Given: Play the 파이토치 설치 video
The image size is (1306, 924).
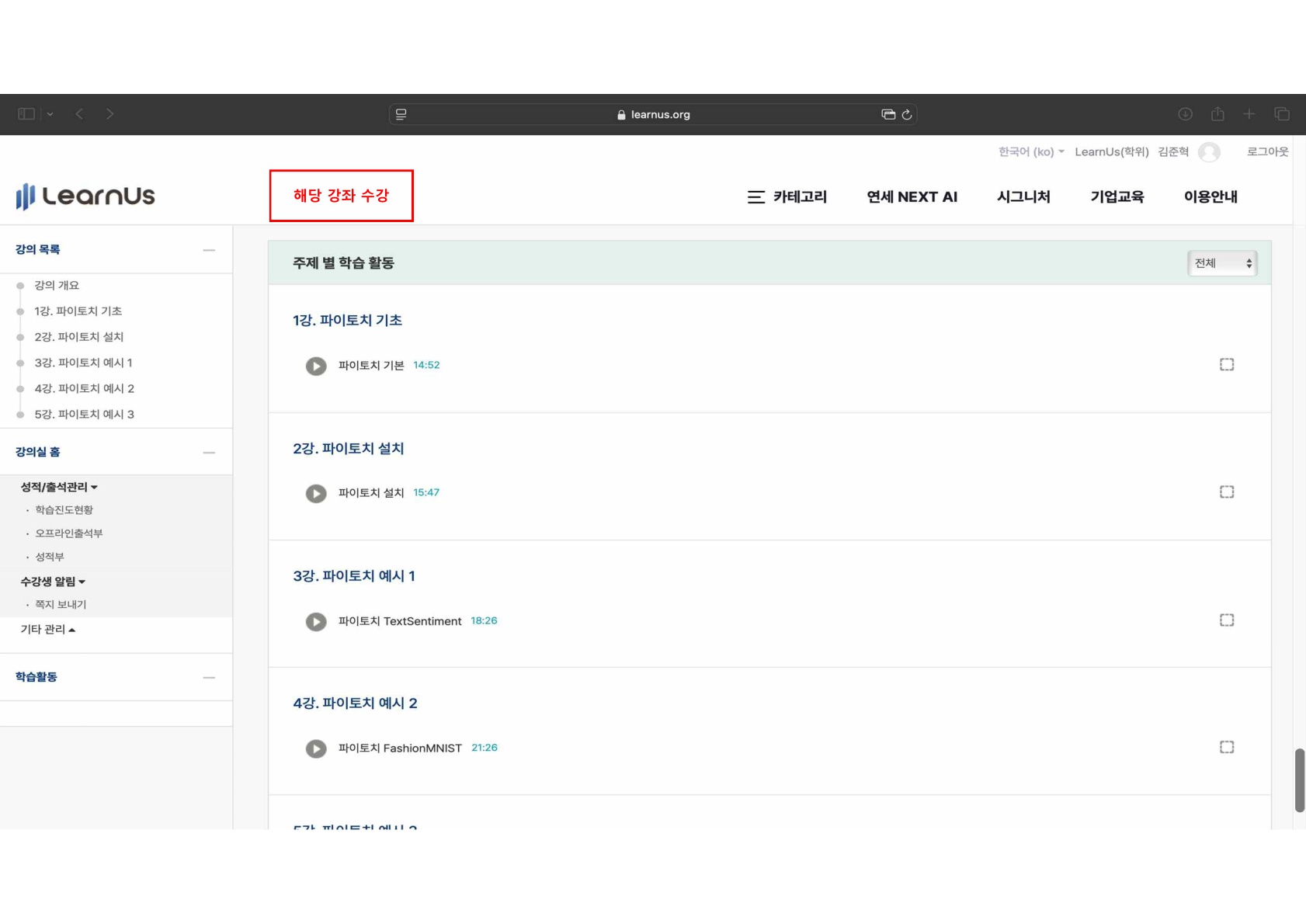Looking at the screenshot, I should pos(316,493).
